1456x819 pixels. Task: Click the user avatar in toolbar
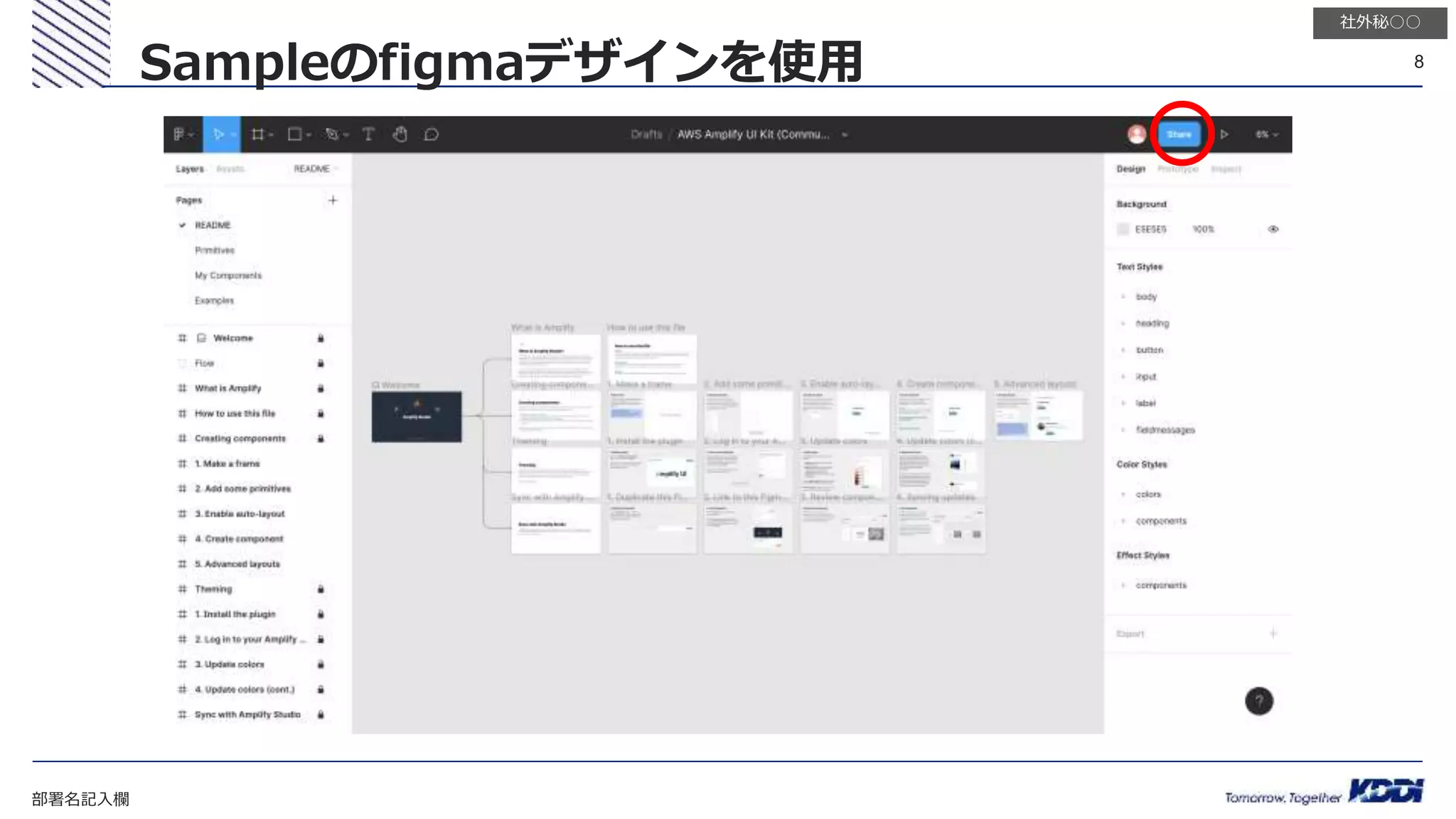(1137, 134)
